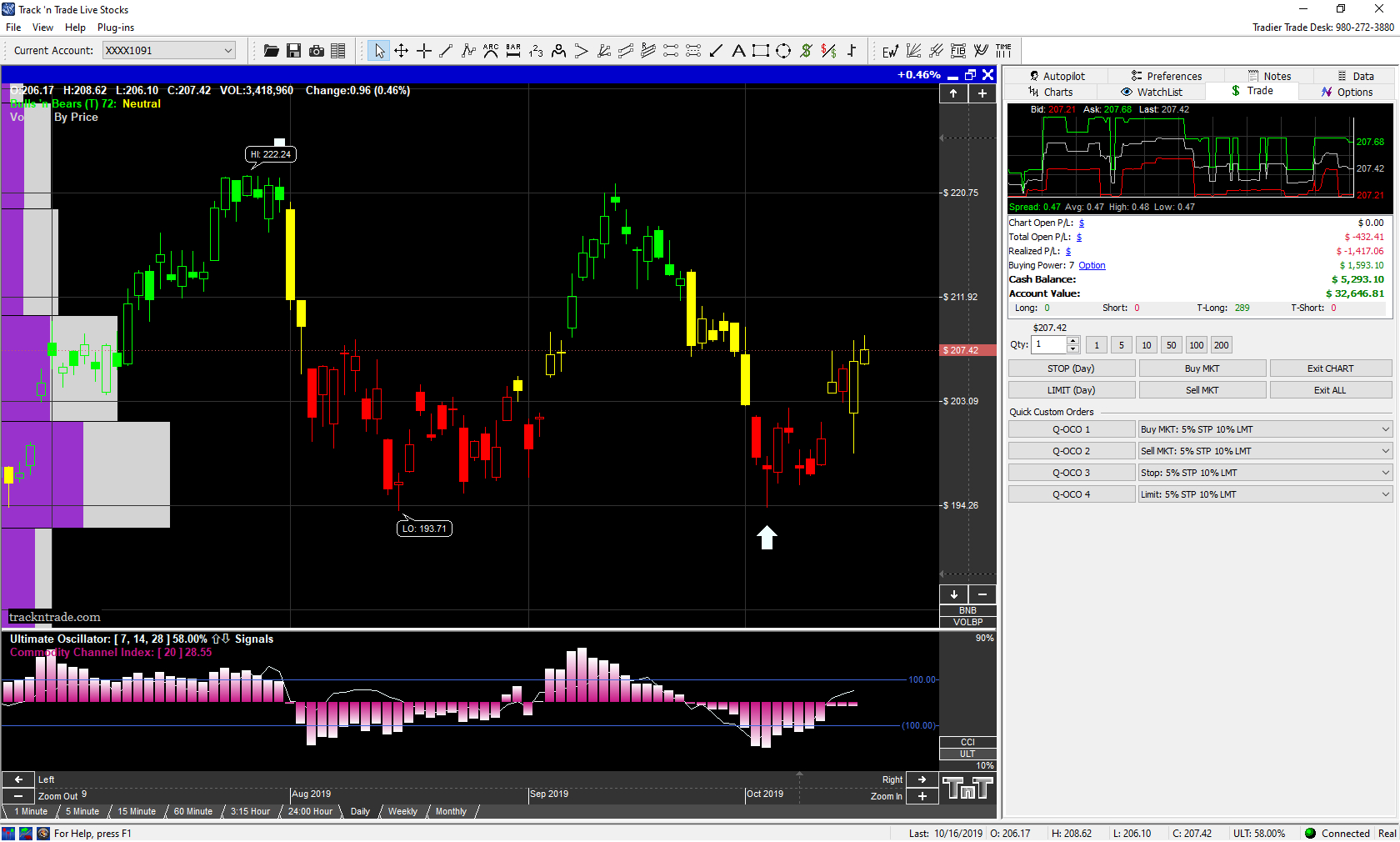This screenshot has height=842, width=1400.
Task: Choose the text annotation 'A' tool
Action: [738, 51]
